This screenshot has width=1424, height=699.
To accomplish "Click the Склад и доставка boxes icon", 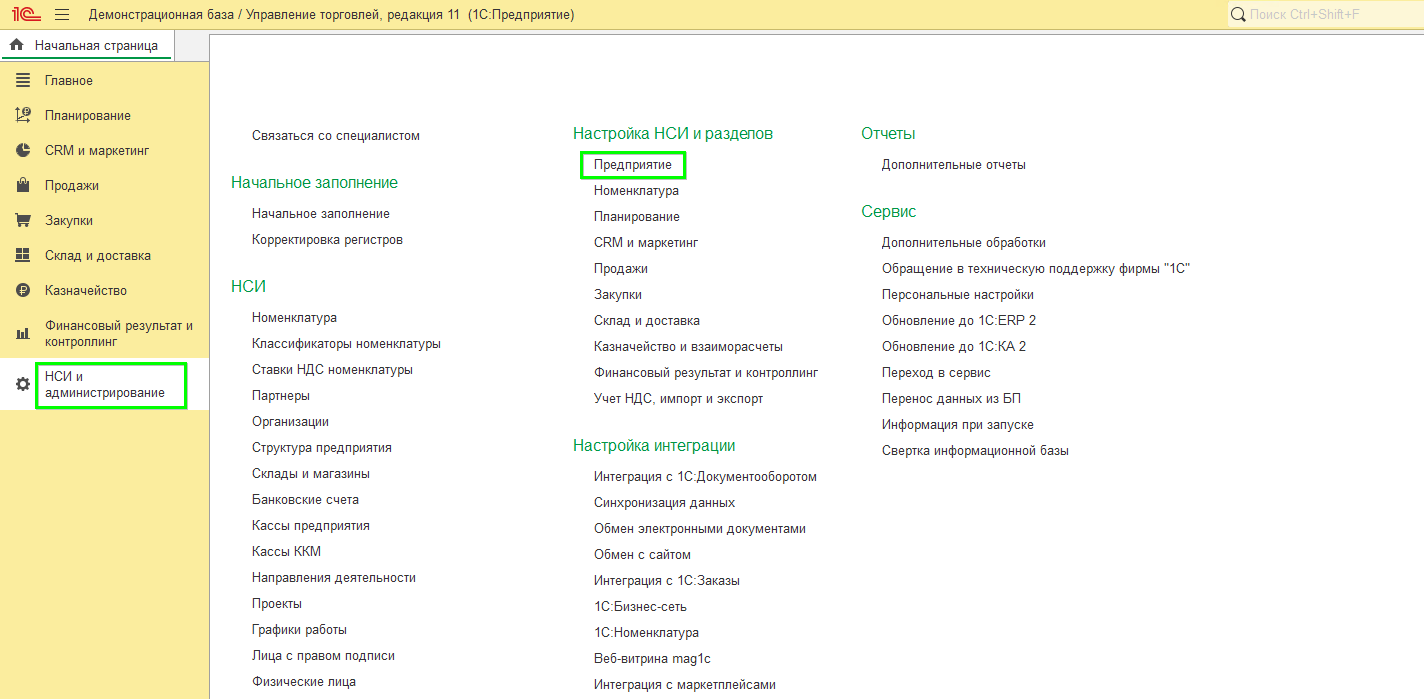I will pyautogui.click(x=23, y=255).
